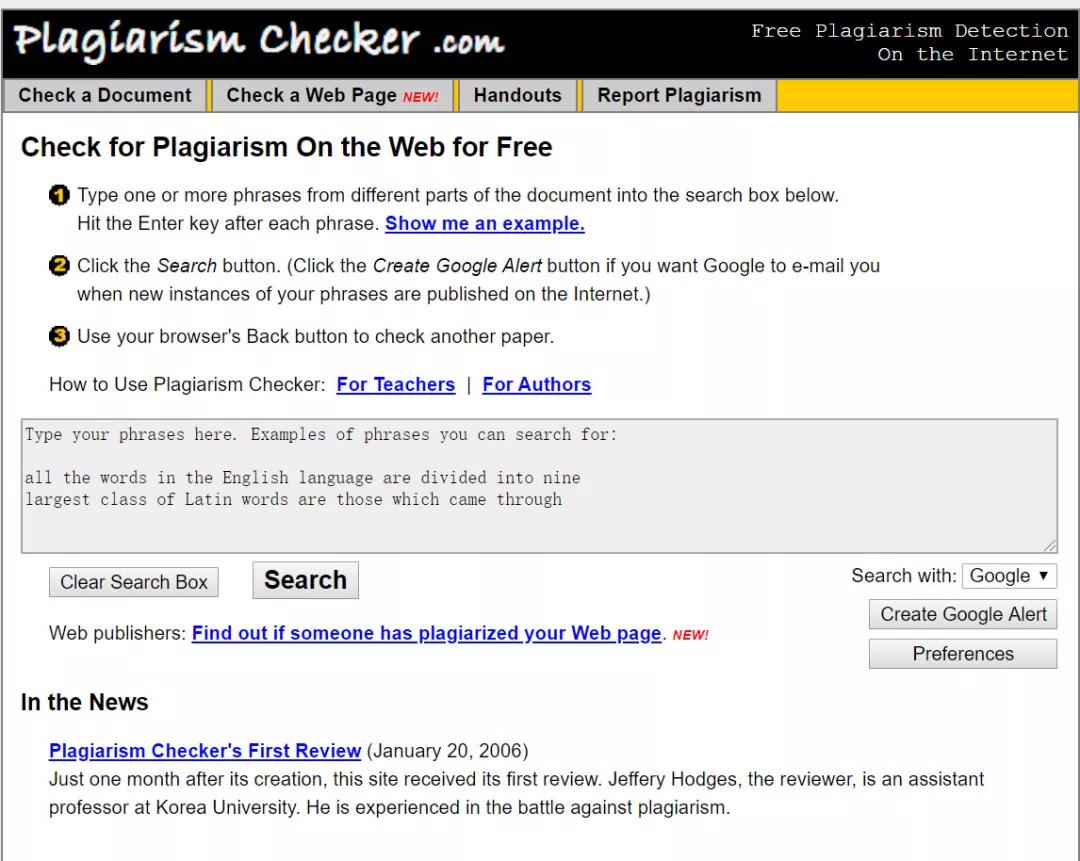The image size is (1080, 861).
Task: Focus the phrases search text box
Action: click(539, 486)
